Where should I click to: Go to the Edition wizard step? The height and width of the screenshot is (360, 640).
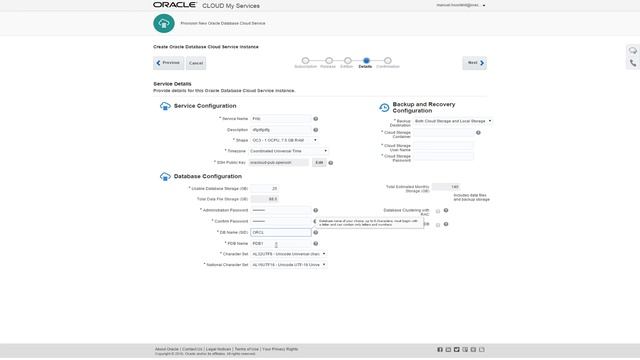pyautogui.click(x=347, y=60)
